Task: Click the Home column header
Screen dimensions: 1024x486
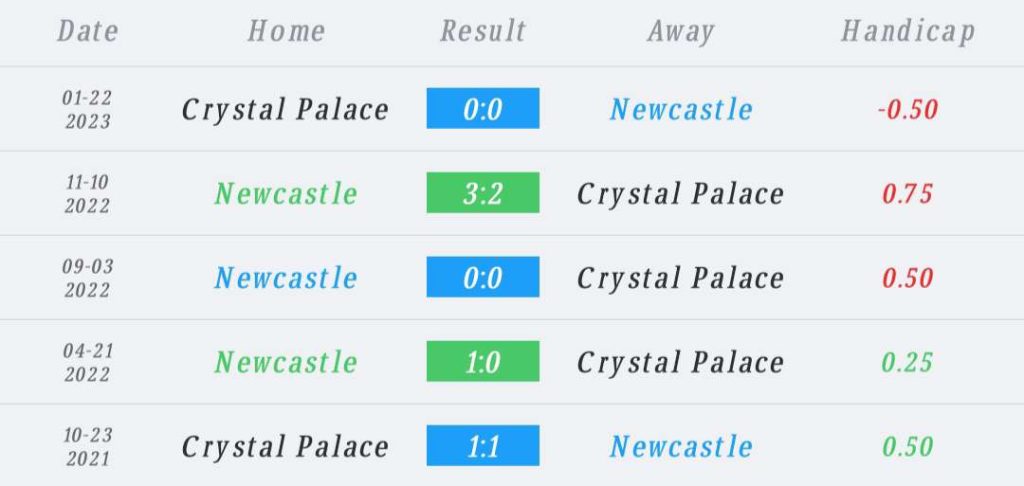Action: click(x=286, y=31)
